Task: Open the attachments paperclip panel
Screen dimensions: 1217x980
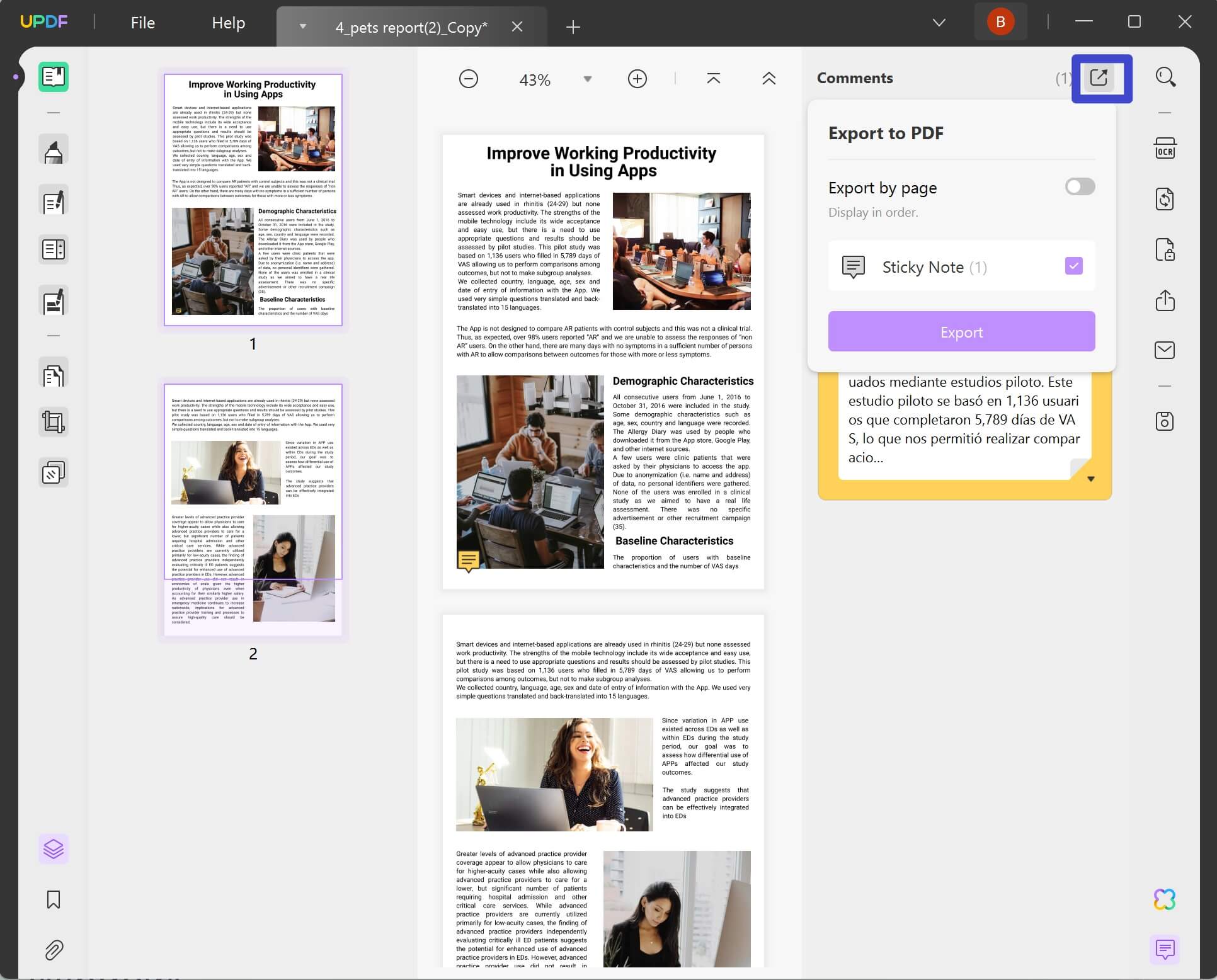Action: [54, 950]
